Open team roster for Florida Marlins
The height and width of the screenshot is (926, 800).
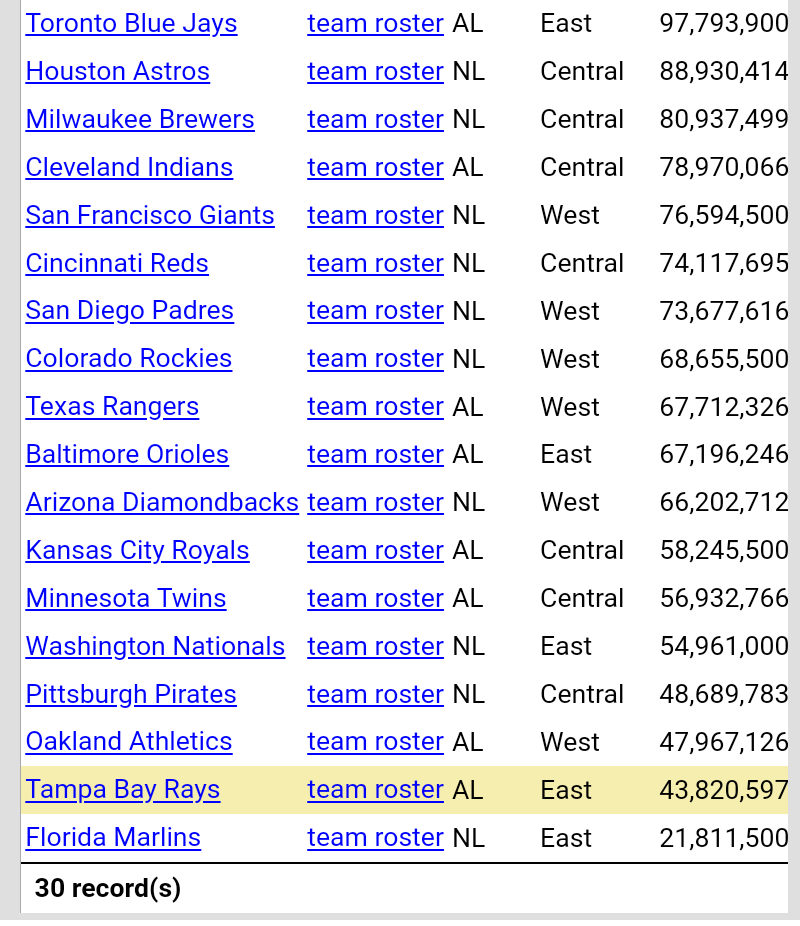pos(375,837)
